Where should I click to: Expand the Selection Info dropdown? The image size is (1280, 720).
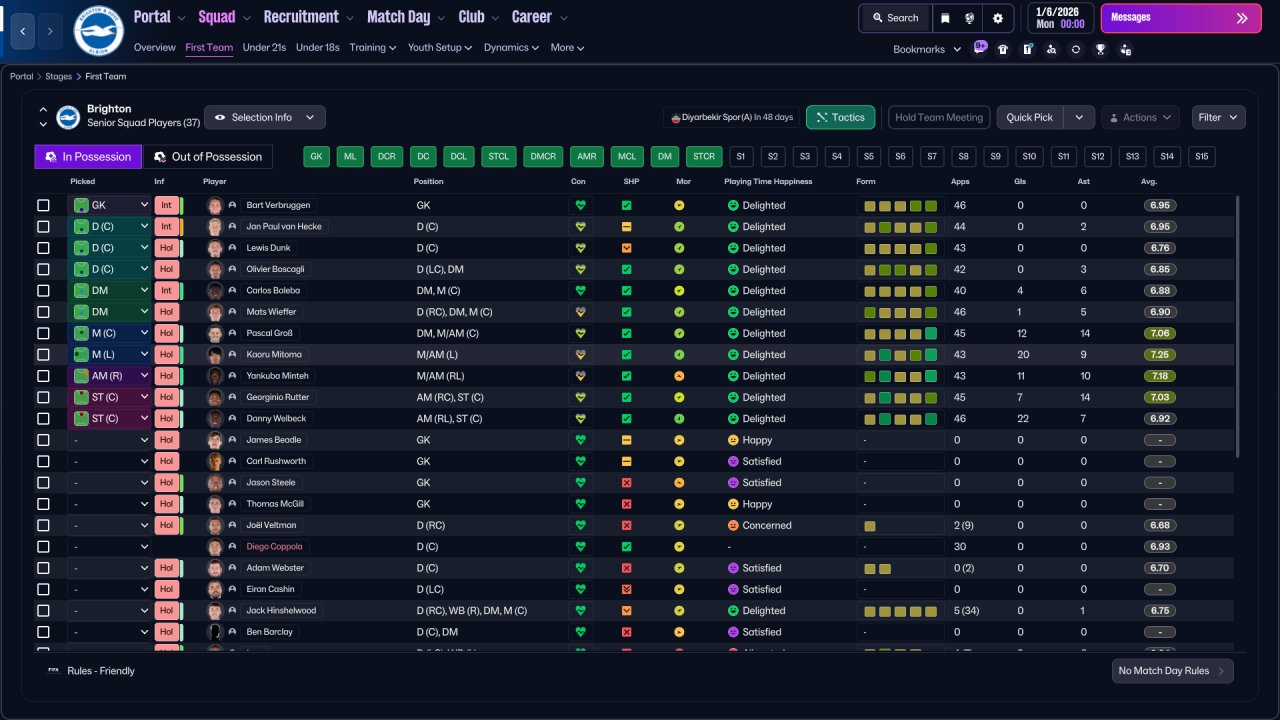[265, 117]
